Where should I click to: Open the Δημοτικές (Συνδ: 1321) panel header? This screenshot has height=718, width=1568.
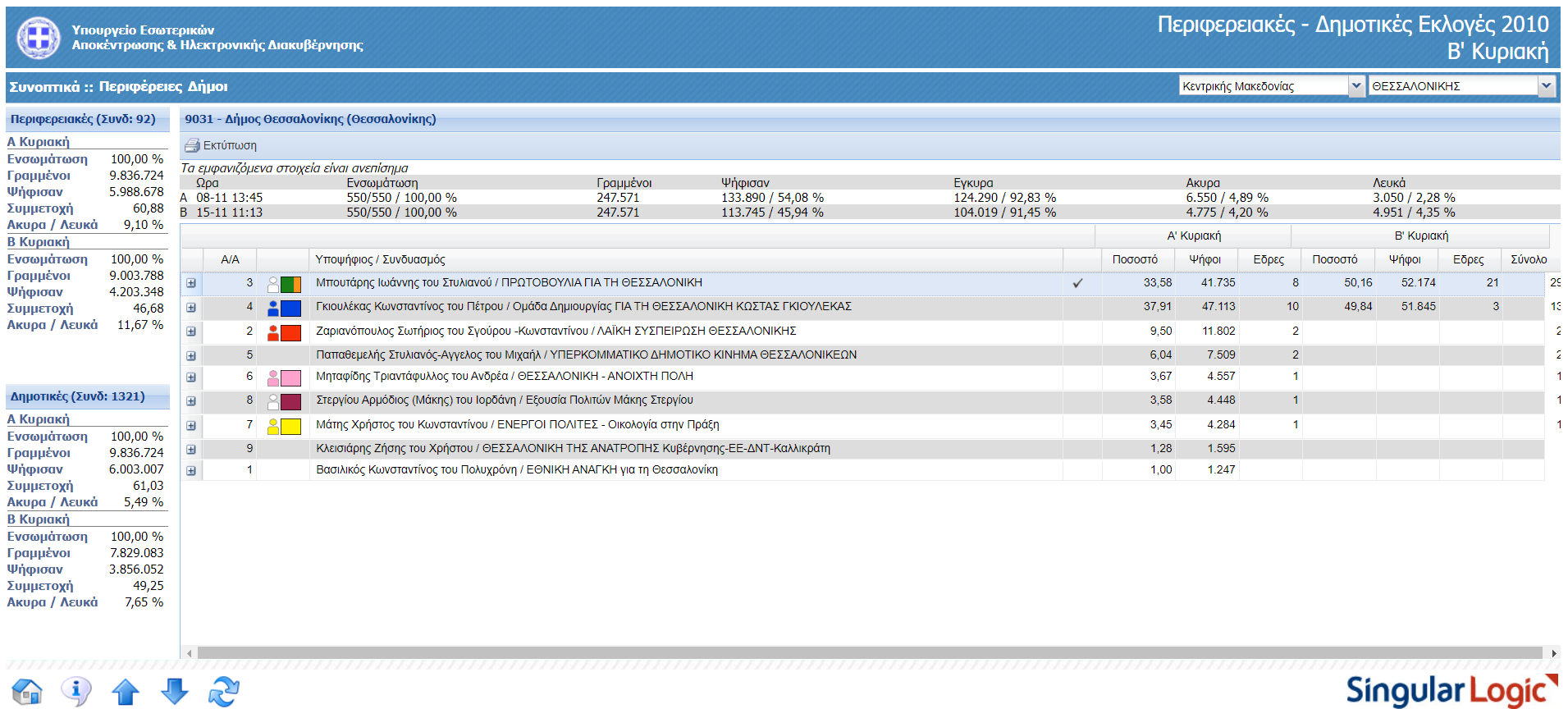click(x=78, y=396)
